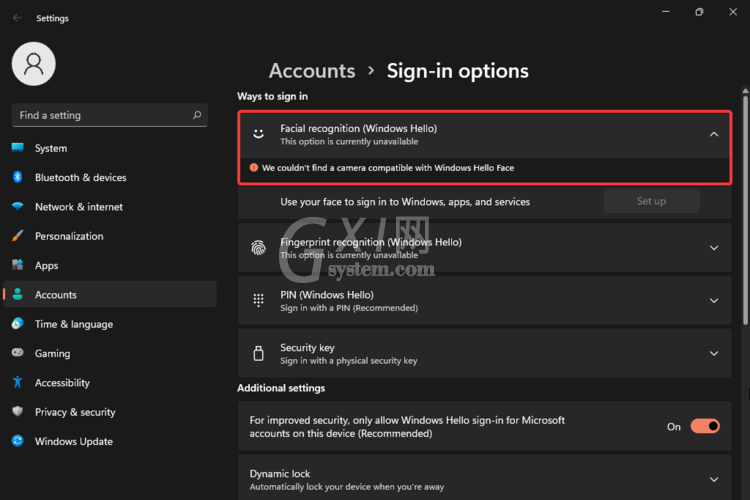Image resolution: width=750 pixels, height=500 pixels.
Task: Open Gaming settings
Action: [110, 353]
